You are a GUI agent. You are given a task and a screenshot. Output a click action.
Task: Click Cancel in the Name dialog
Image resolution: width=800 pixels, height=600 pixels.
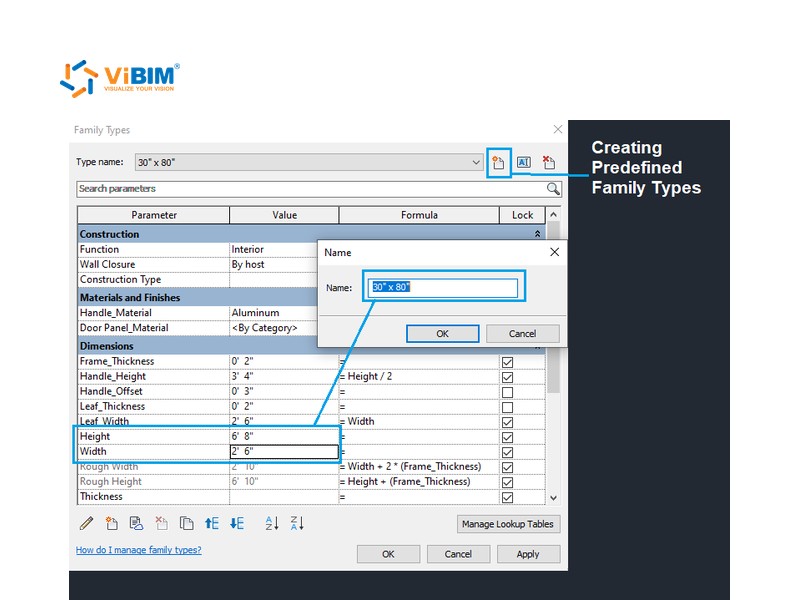522,334
